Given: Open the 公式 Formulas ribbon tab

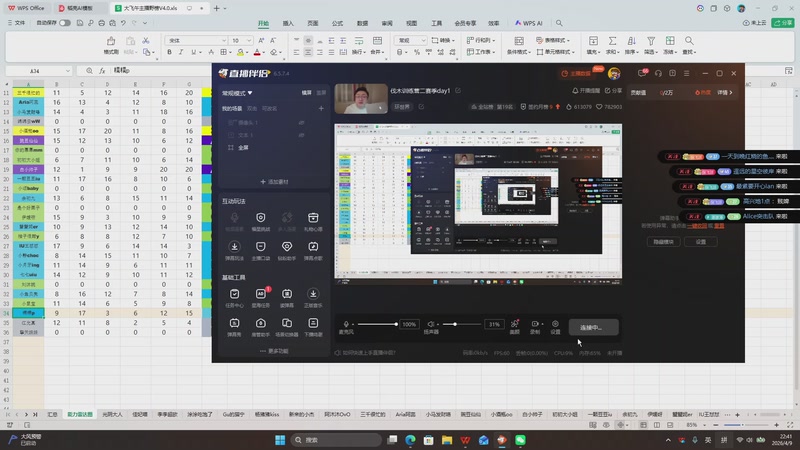Looking at the screenshot, I should coord(337,23).
